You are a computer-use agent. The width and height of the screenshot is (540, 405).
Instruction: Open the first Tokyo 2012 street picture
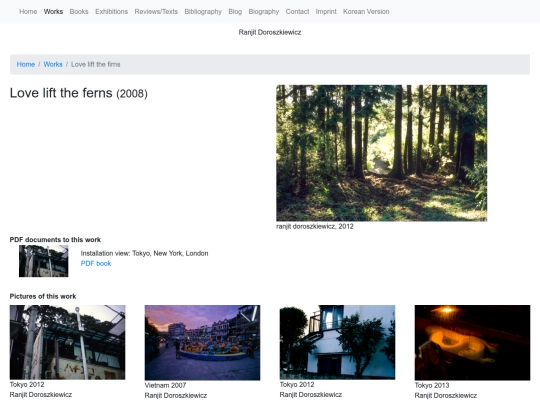(68, 342)
